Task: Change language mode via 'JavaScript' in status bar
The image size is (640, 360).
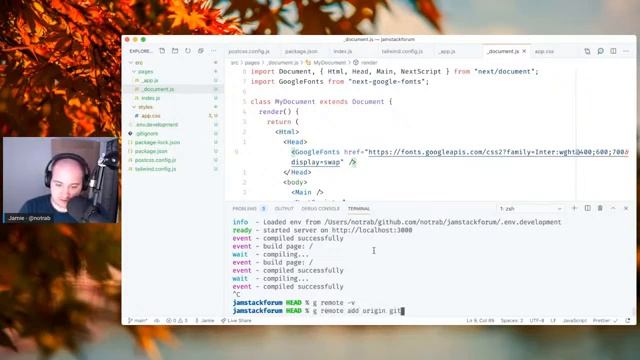Action: 575,321
